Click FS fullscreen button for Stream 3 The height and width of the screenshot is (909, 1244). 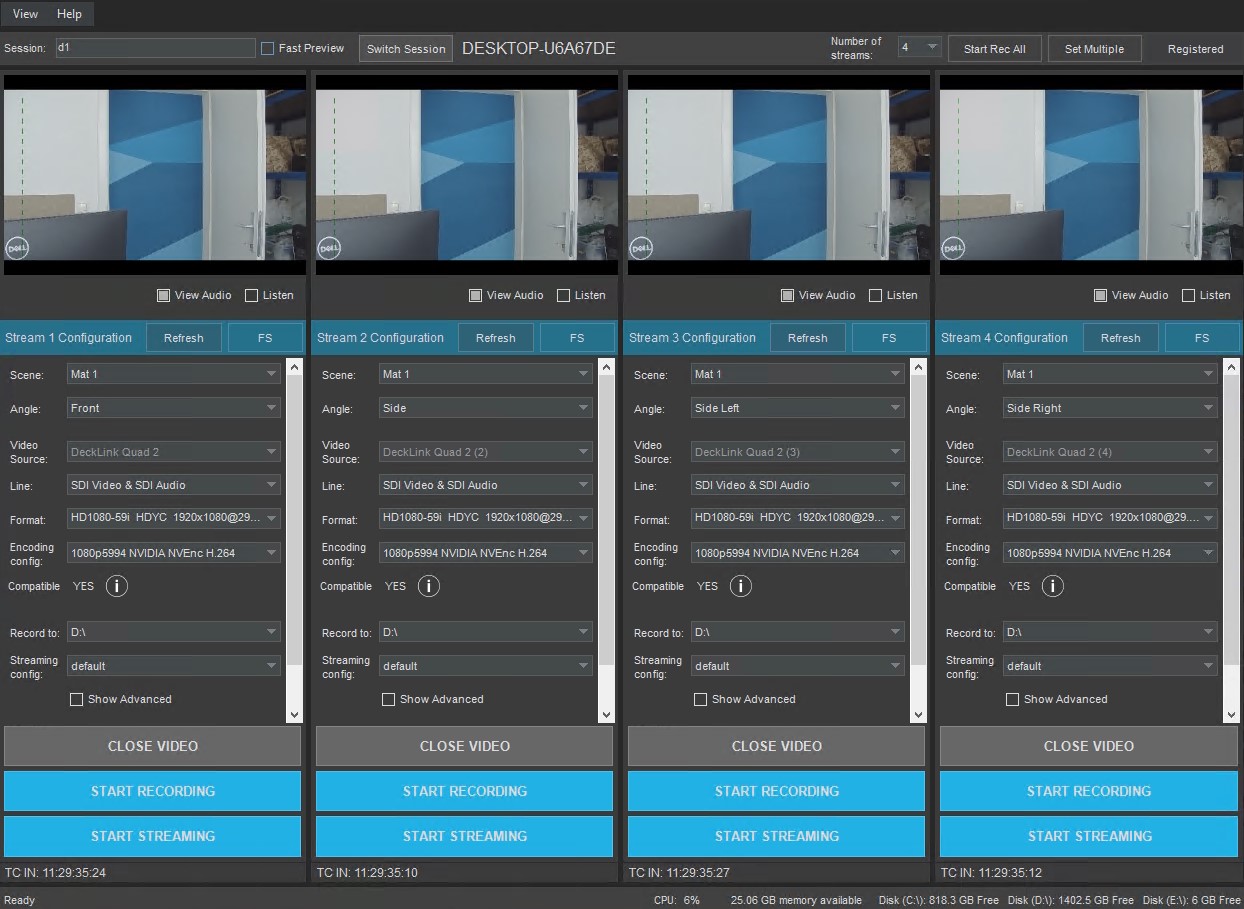pos(889,338)
